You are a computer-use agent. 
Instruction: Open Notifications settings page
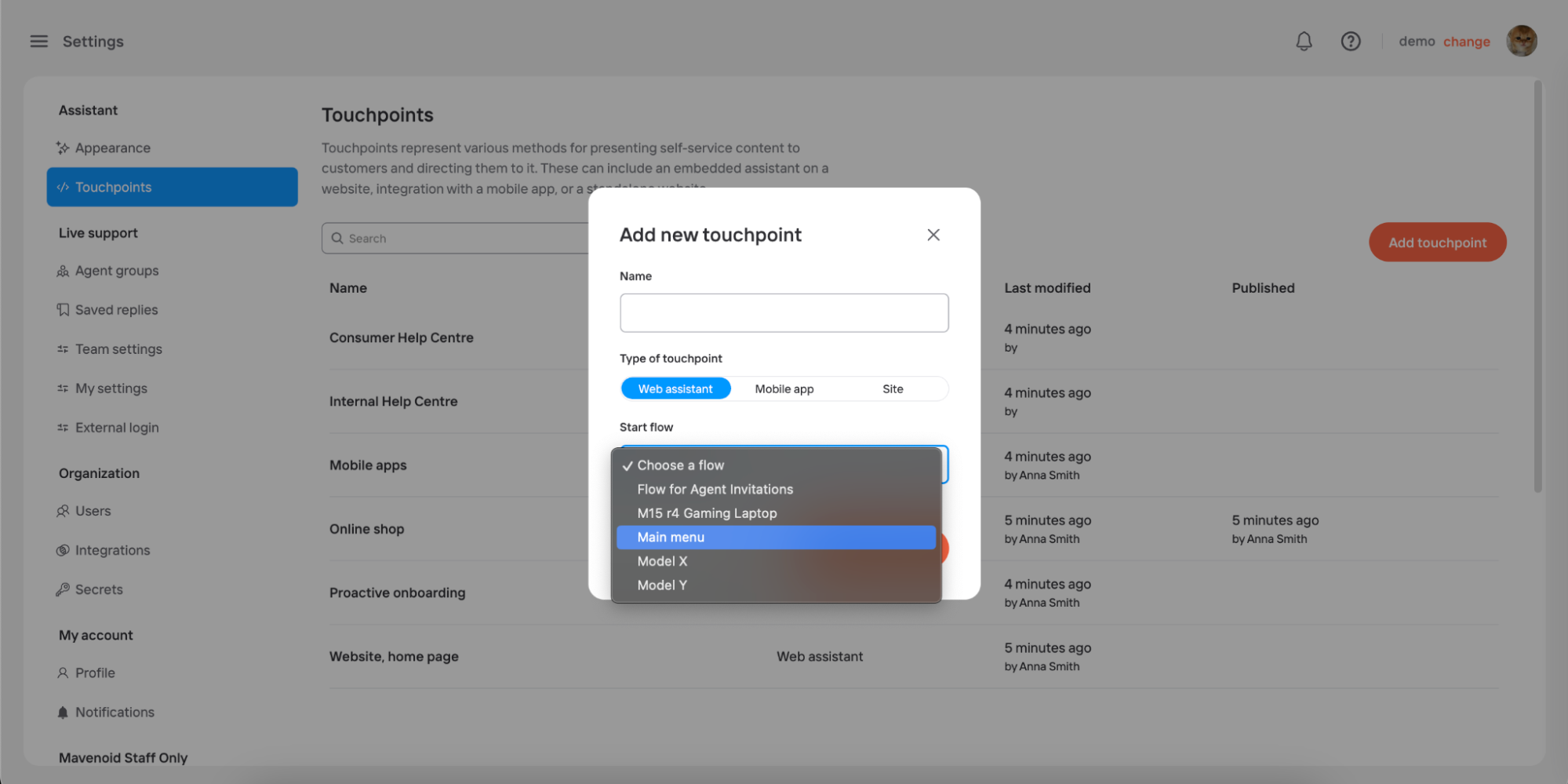(172, 712)
